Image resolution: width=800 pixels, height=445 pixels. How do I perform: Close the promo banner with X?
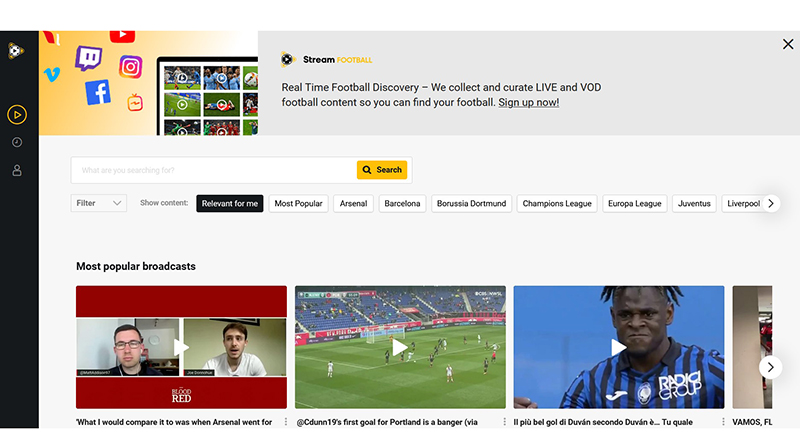coord(788,44)
